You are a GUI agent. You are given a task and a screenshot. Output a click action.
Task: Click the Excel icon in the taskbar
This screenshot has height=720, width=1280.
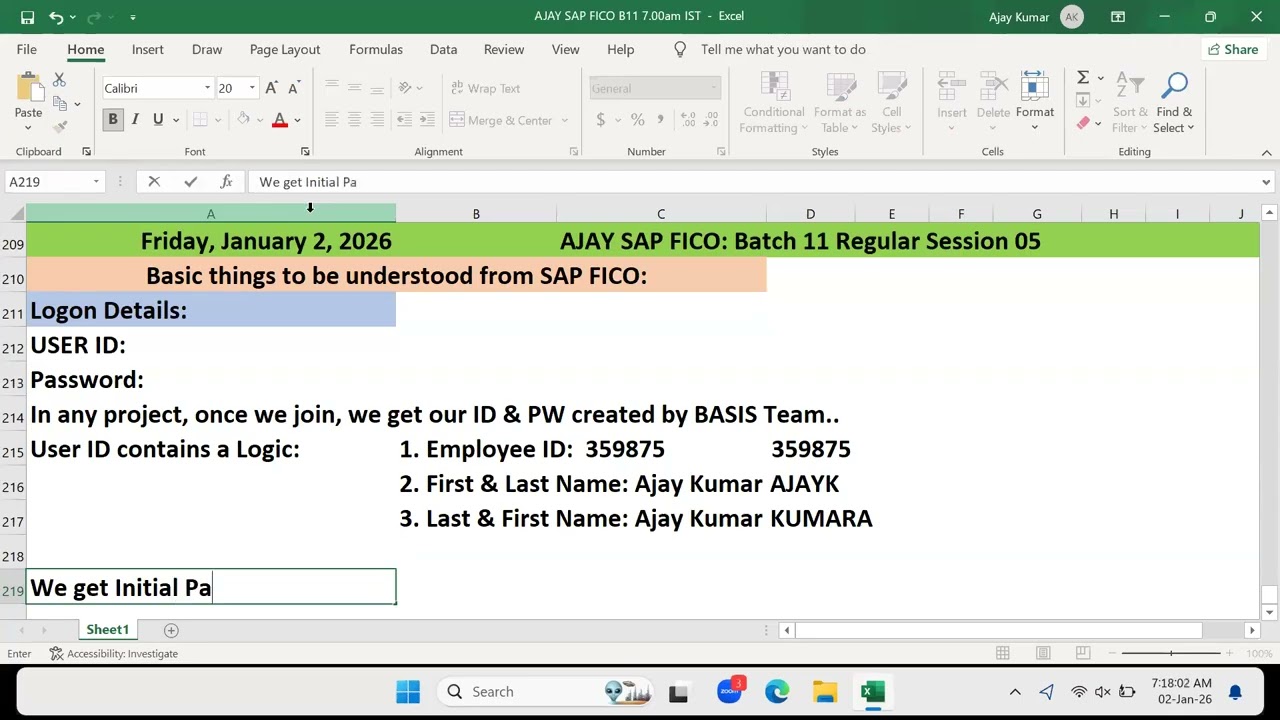click(873, 692)
